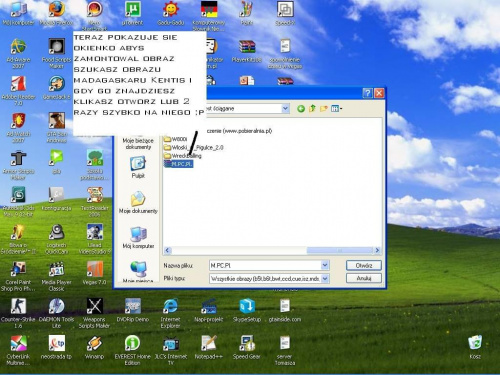Select the Wrecking folder in file list
The width and height of the screenshot is (500, 375).
point(183,156)
